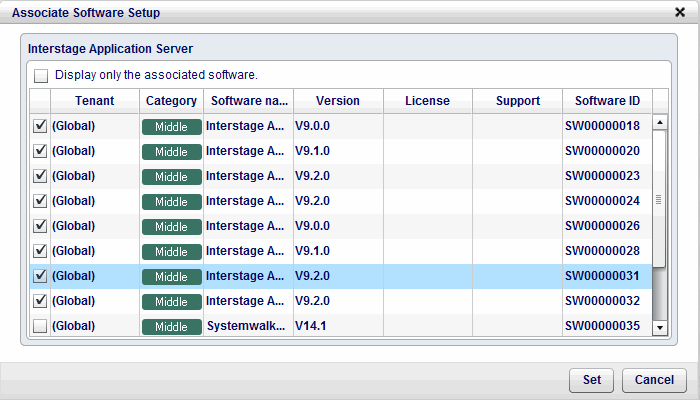Close the Associate Software Setup dialog
The image size is (700, 400).
click(x=679, y=12)
